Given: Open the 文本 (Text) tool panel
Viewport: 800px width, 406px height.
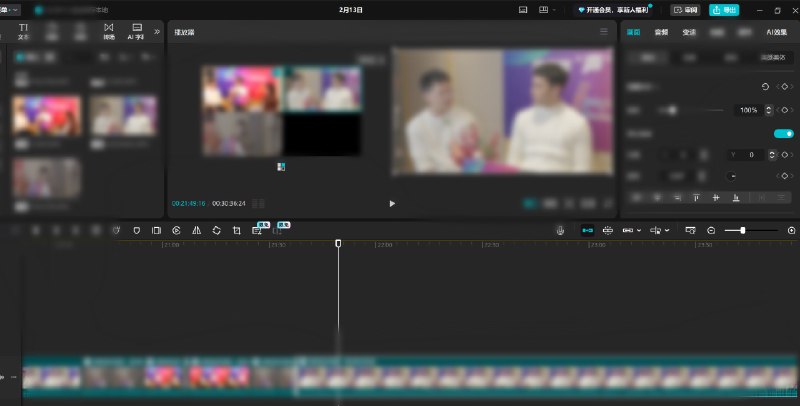Looking at the screenshot, I should (23, 31).
